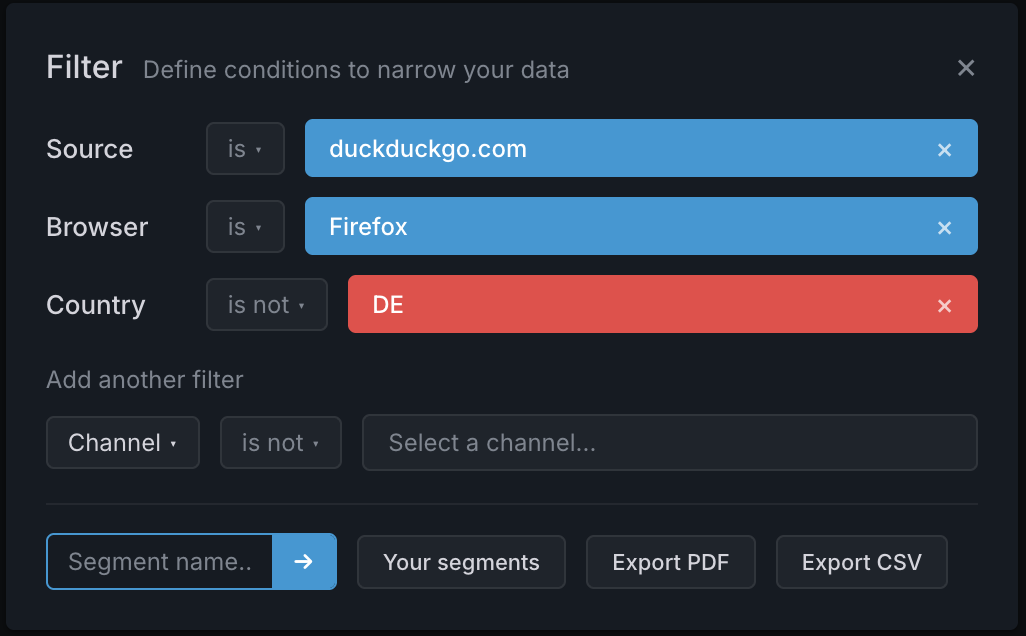Image resolution: width=1026 pixels, height=636 pixels.
Task: Click the Source filter label
Action: click(x=89, y=149)
